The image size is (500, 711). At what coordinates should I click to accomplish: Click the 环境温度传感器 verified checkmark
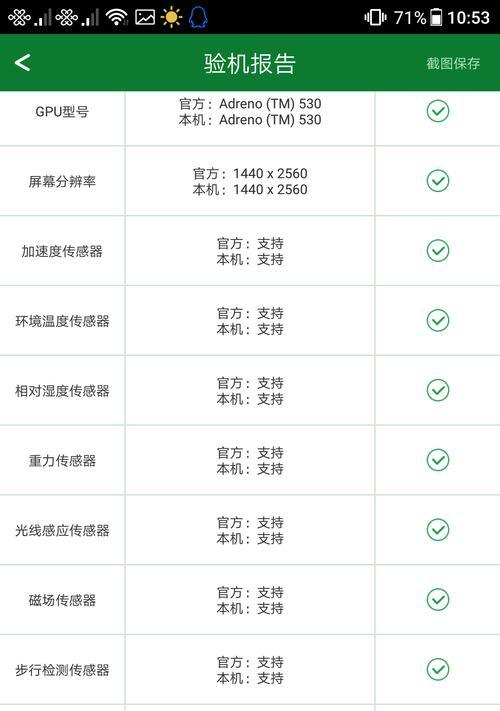438,320
